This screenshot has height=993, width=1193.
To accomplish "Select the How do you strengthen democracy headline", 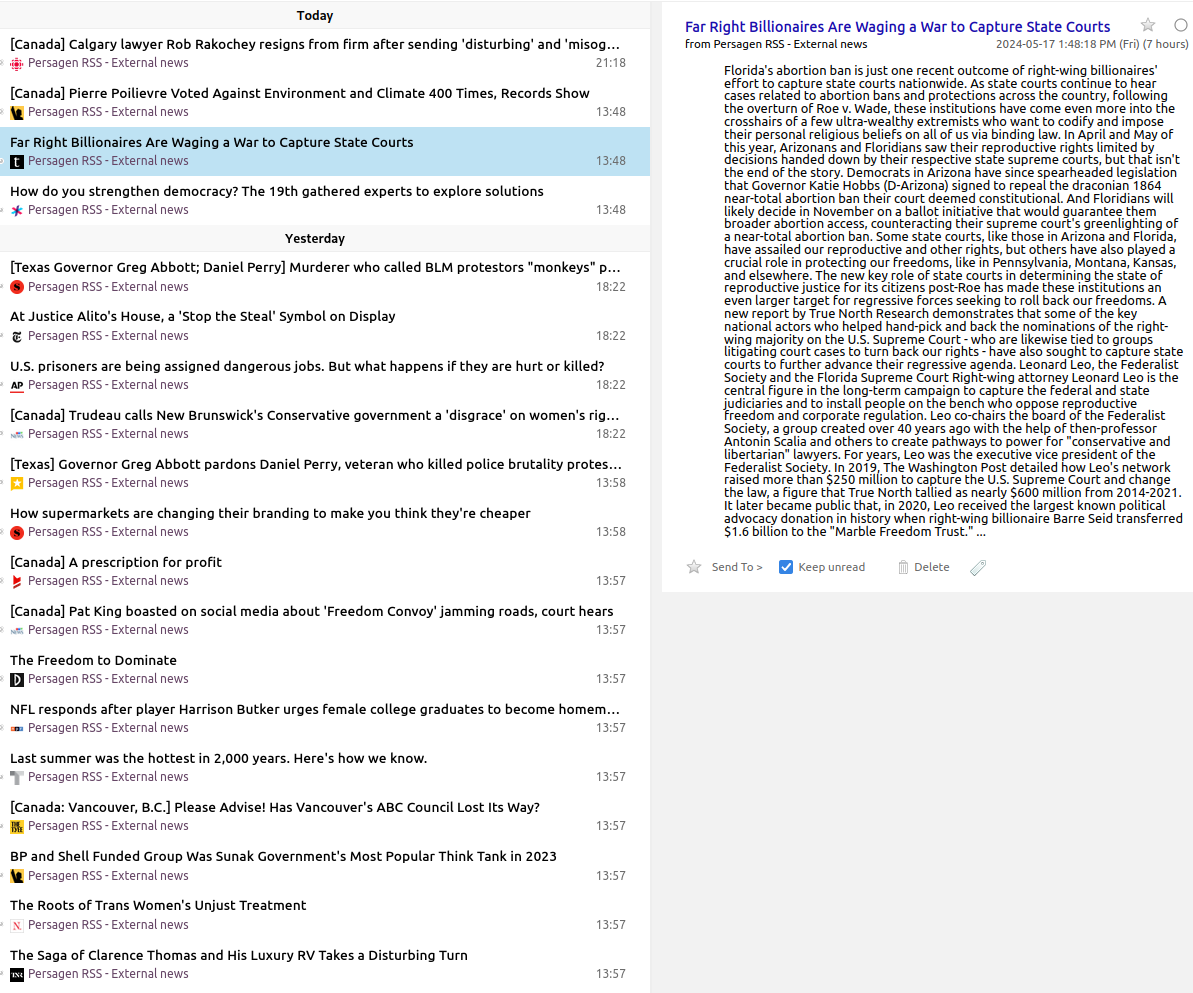I will tap(277, 192).
